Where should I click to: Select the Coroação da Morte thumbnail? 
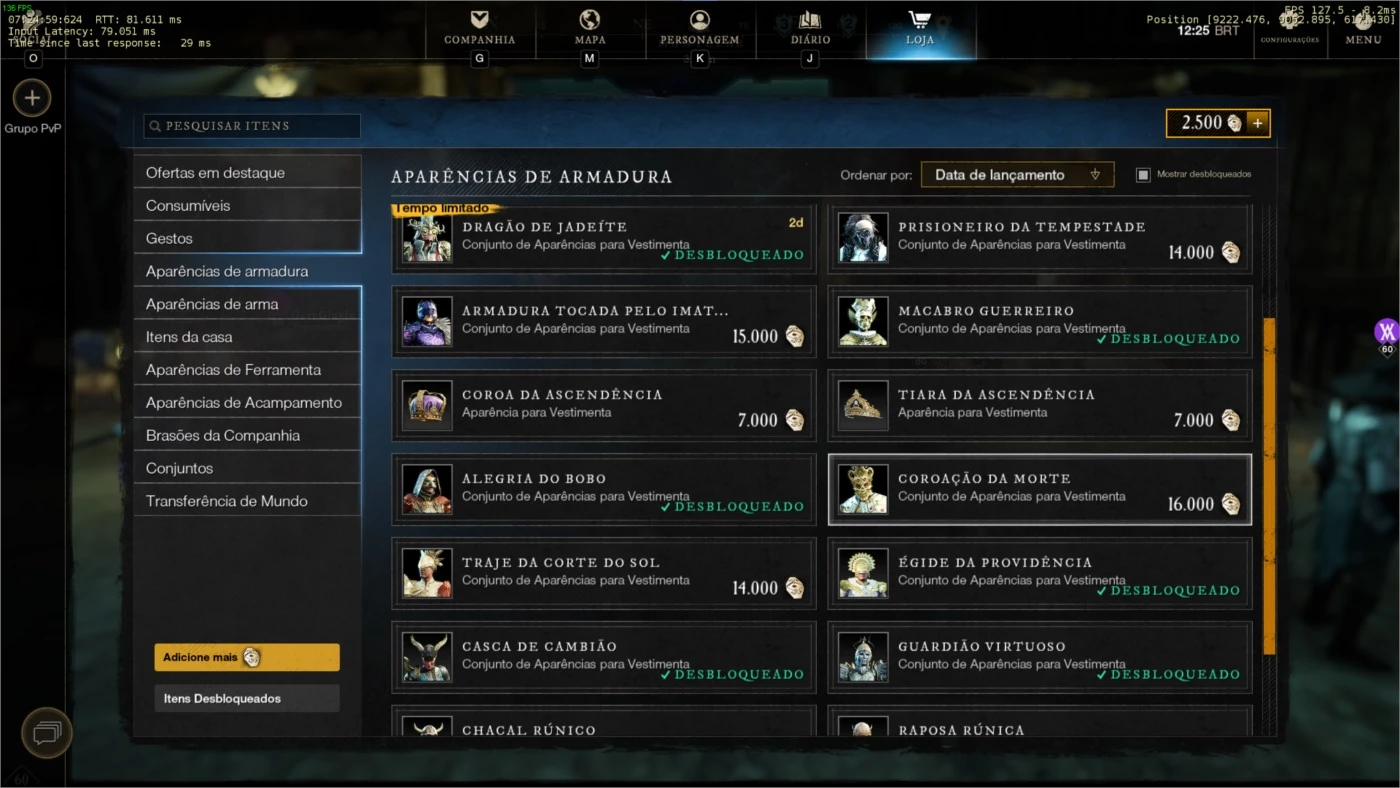click(863, 489)
